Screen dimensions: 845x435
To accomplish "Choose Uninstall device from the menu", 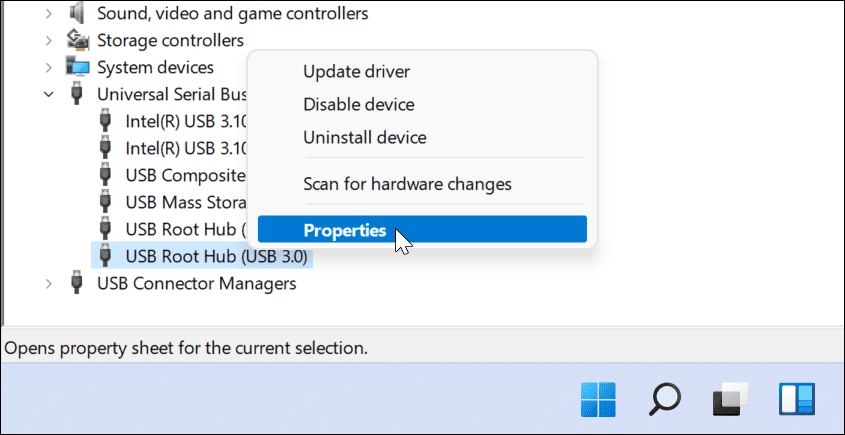I will point(364,137).
